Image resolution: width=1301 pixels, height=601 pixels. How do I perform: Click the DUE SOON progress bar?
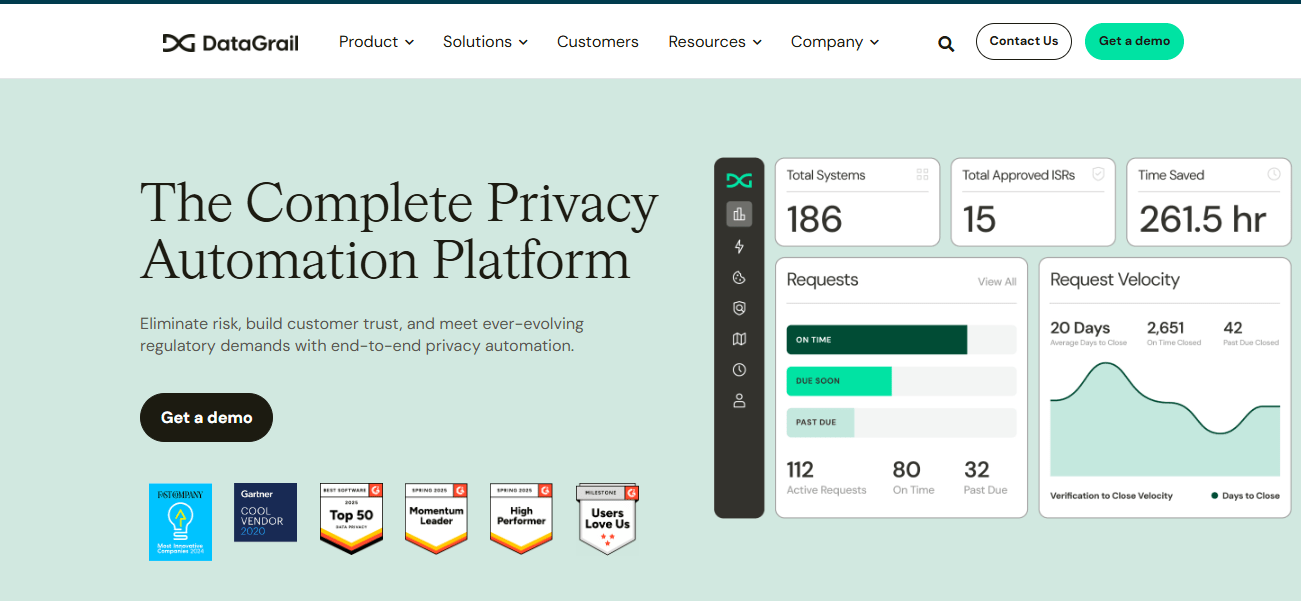(x=901, y=381)
